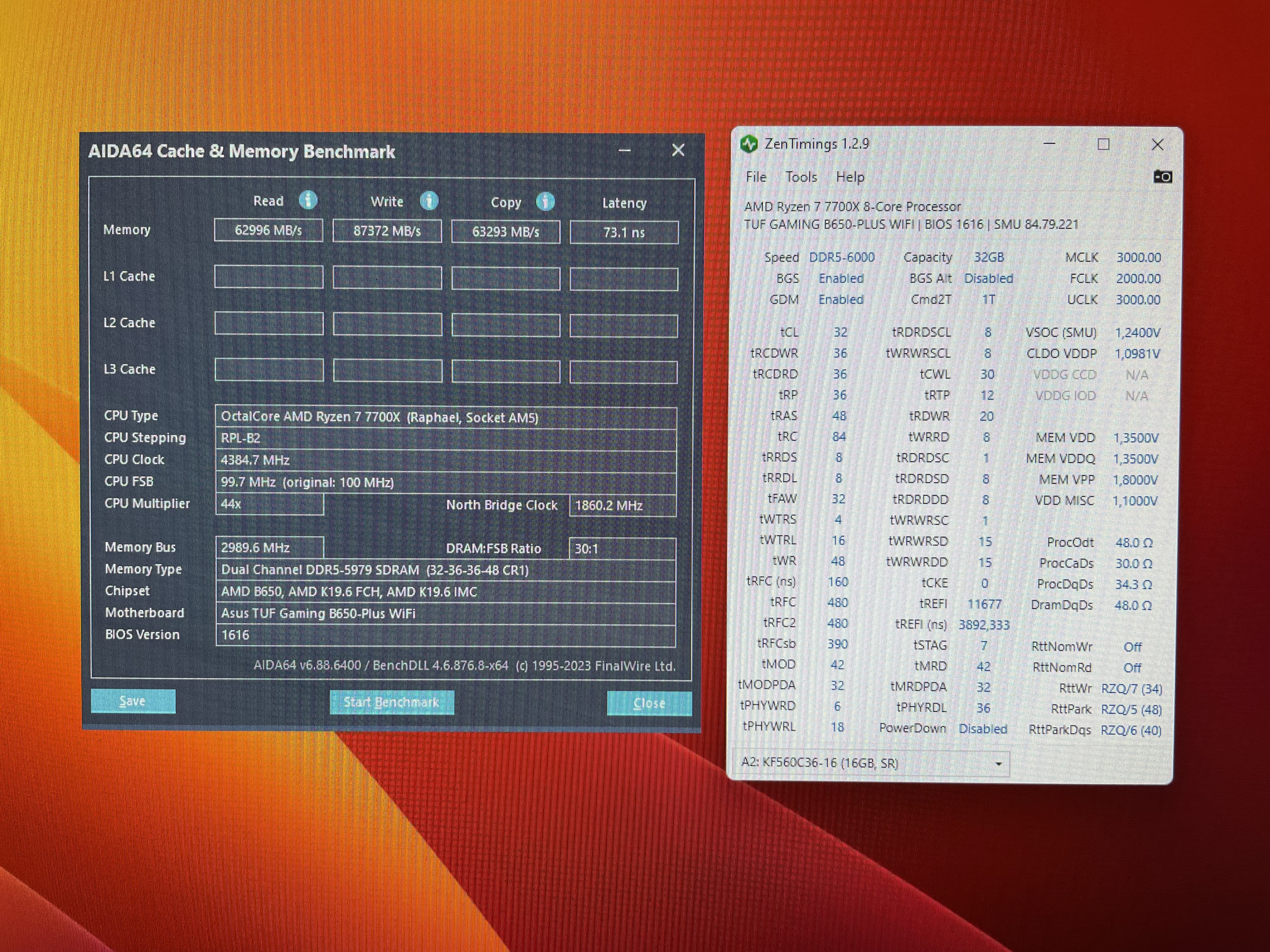The width and height of the screenshot is (1270, 952).
Task: Open the Tools menu in ZenTimings
Action: coord(801,177)
